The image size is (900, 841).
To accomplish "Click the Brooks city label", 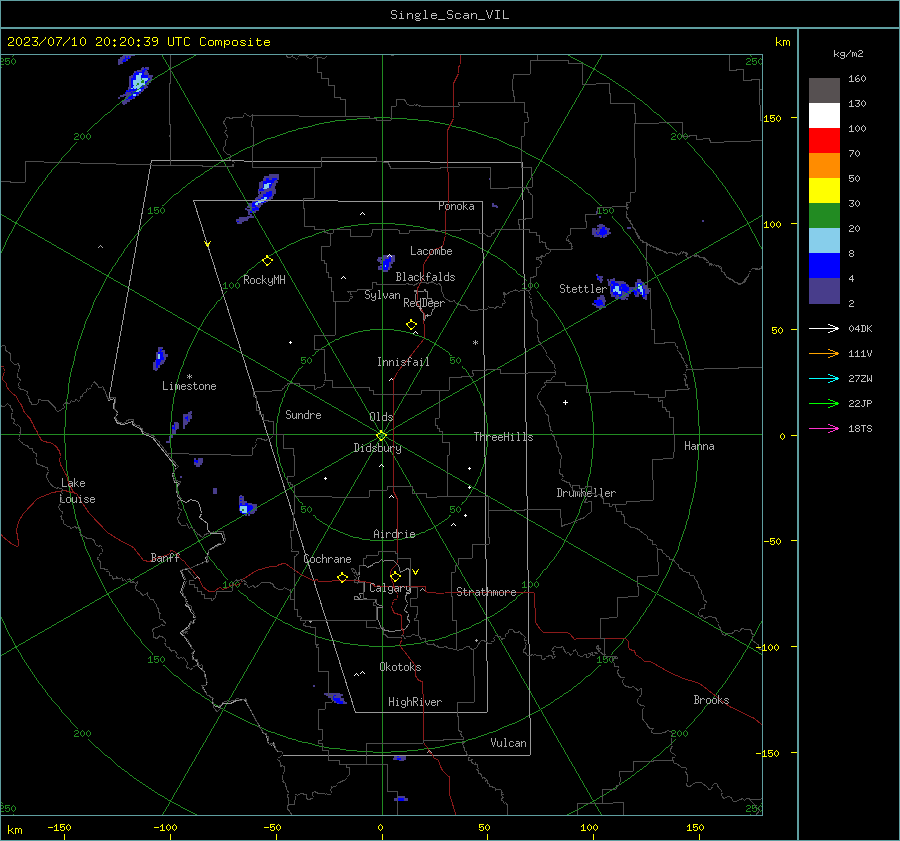I will coord(711,700).
